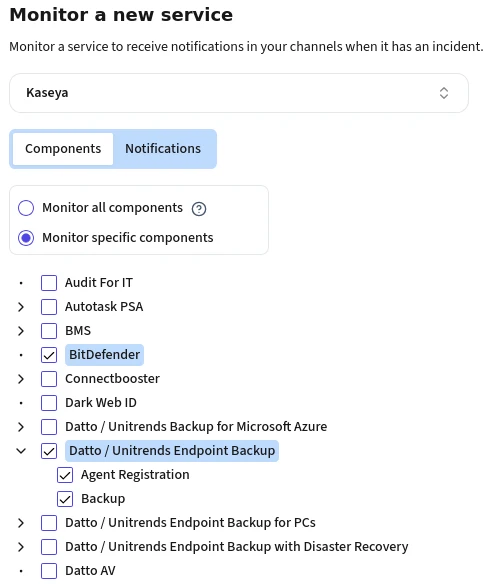Click the Audit For IT label

click(99, 283)
